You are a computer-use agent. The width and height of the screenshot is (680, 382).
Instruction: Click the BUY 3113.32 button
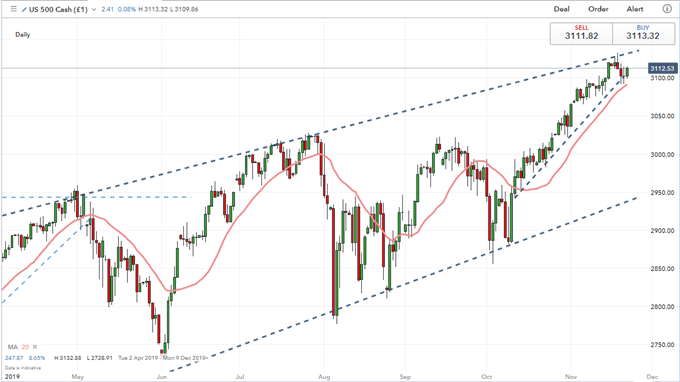pos(643,33)
